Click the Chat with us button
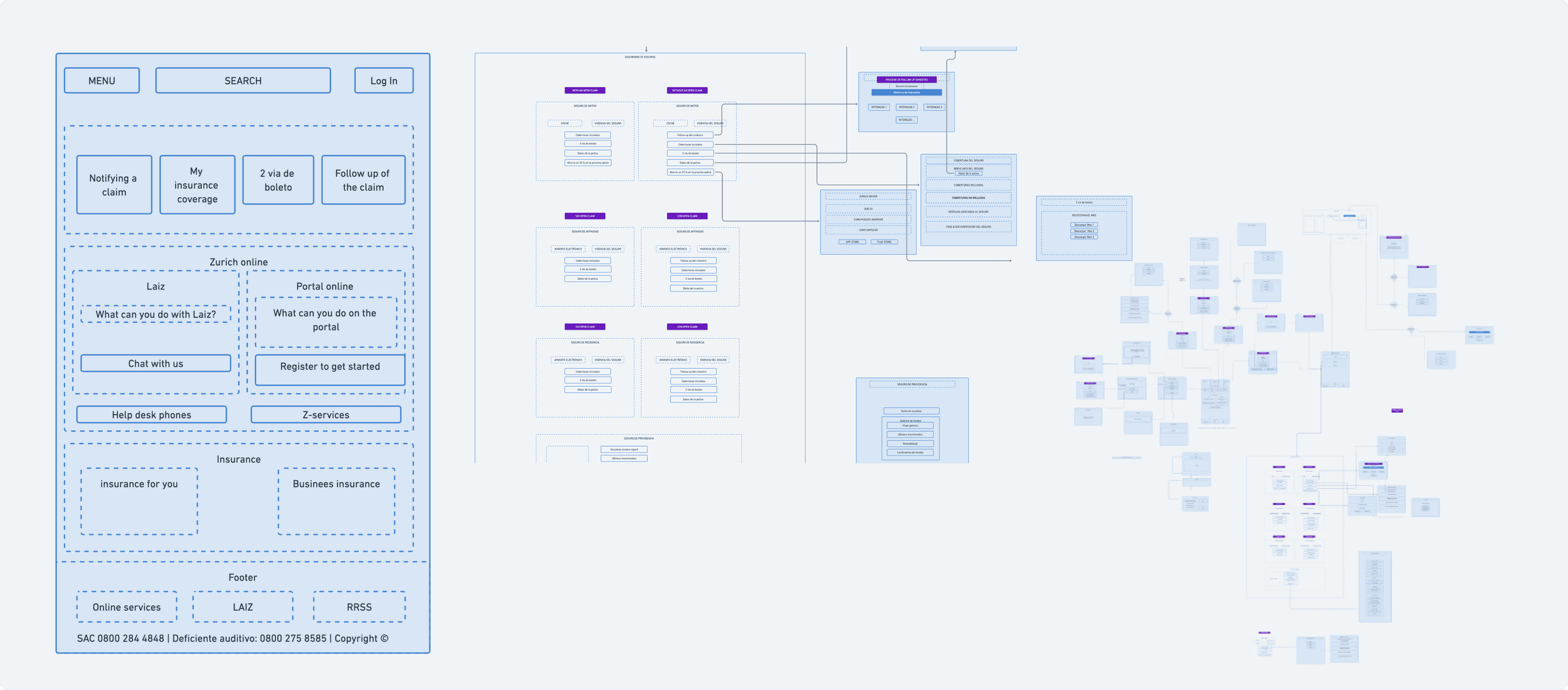The width and height of the screenshot is (1568, 690). 155,363
